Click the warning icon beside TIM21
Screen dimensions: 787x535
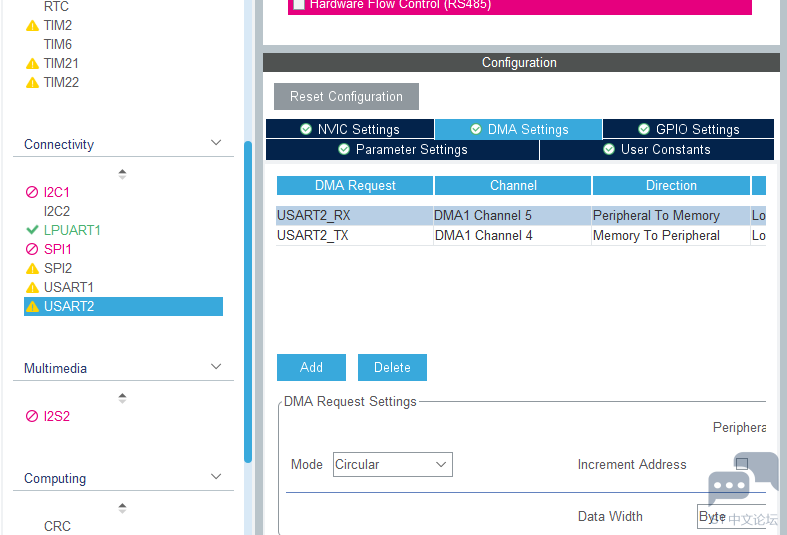pyautogui.click(x=32, y=64)
